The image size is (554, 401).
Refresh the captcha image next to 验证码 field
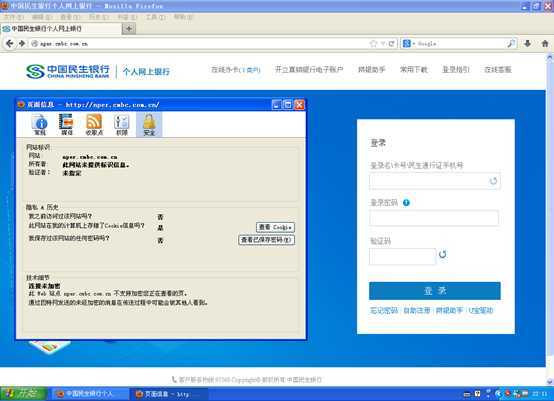pyautogui.click(x=442, y=254)
